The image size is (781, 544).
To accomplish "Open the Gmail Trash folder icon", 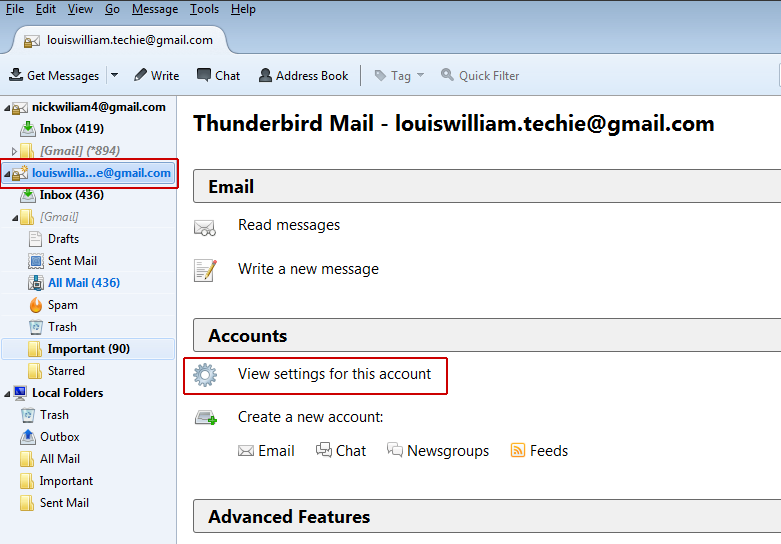I will click(x=35, y=327).
